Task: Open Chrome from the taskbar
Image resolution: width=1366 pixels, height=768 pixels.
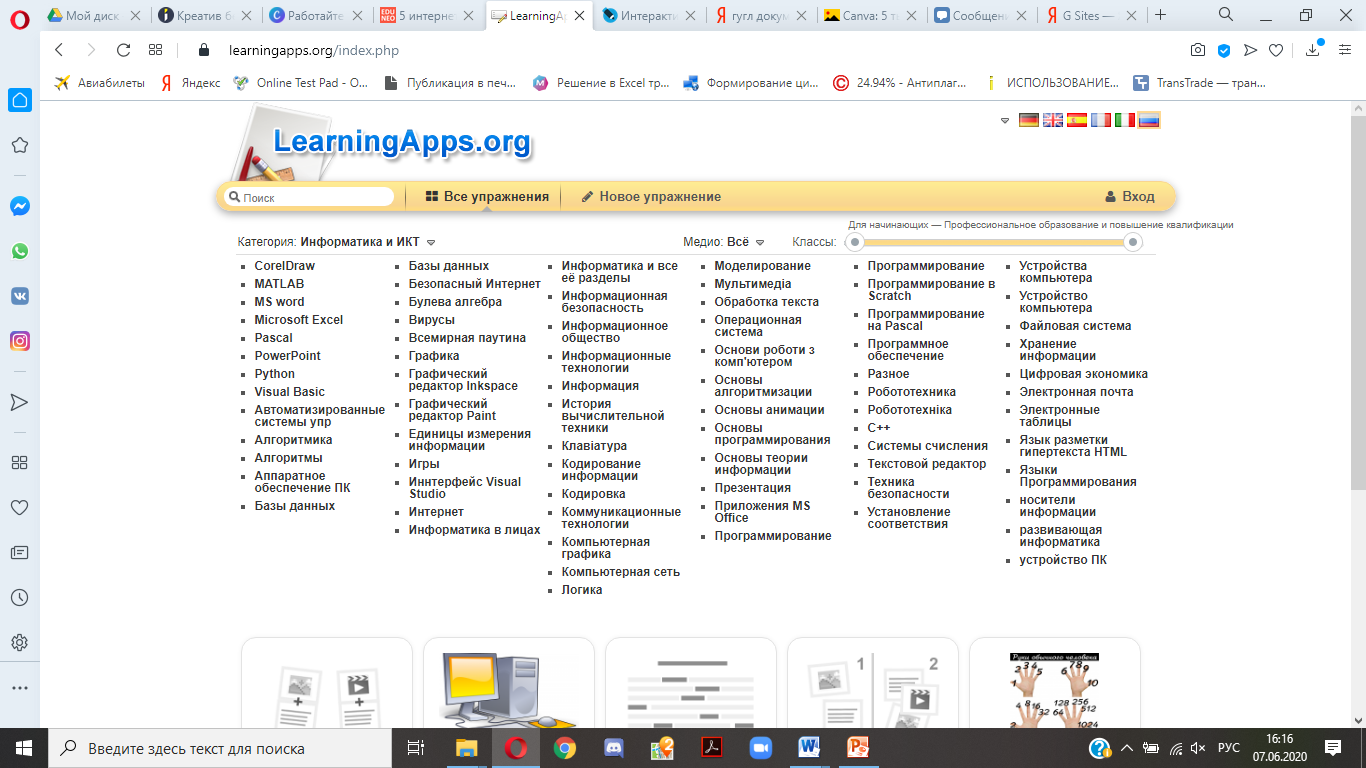Action: [x=565, y=747]
